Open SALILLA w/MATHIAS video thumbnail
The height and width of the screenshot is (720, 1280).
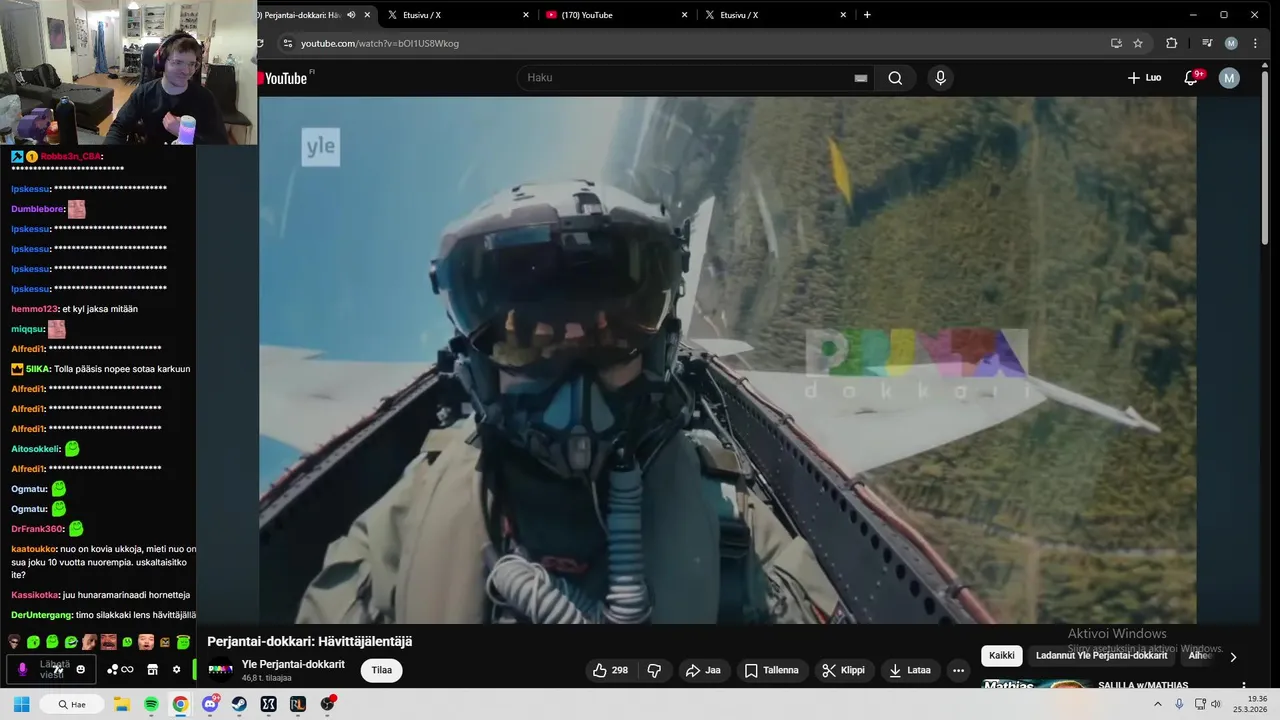(x=1035, y=684)
